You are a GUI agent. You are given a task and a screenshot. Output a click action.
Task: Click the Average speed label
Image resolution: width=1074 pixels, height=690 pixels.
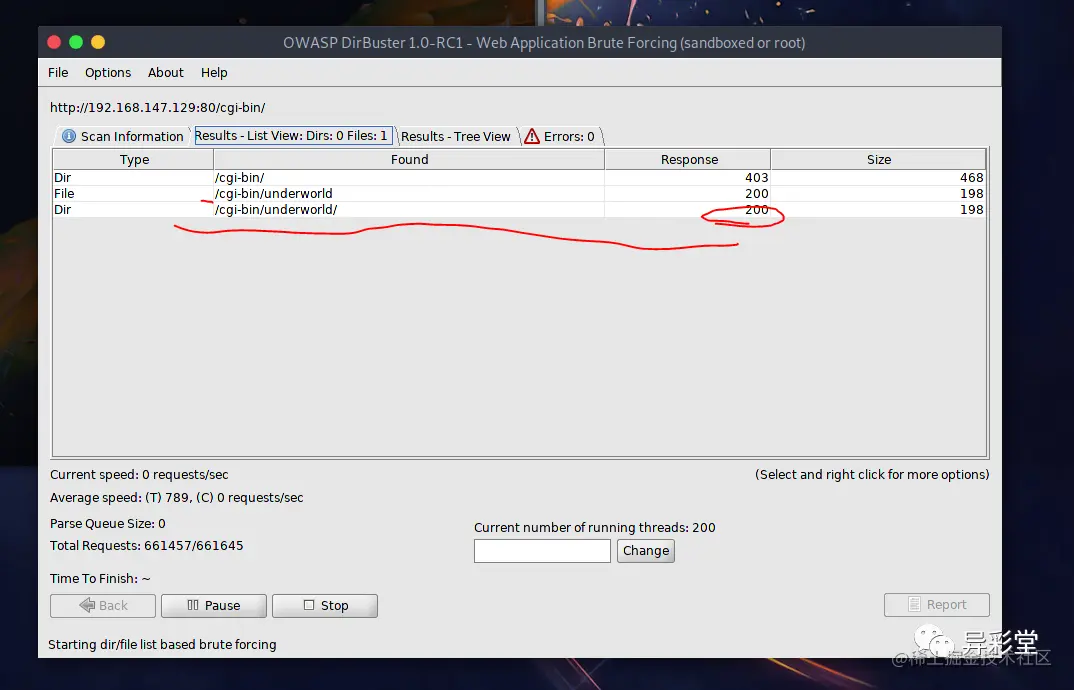pos(177,498)
